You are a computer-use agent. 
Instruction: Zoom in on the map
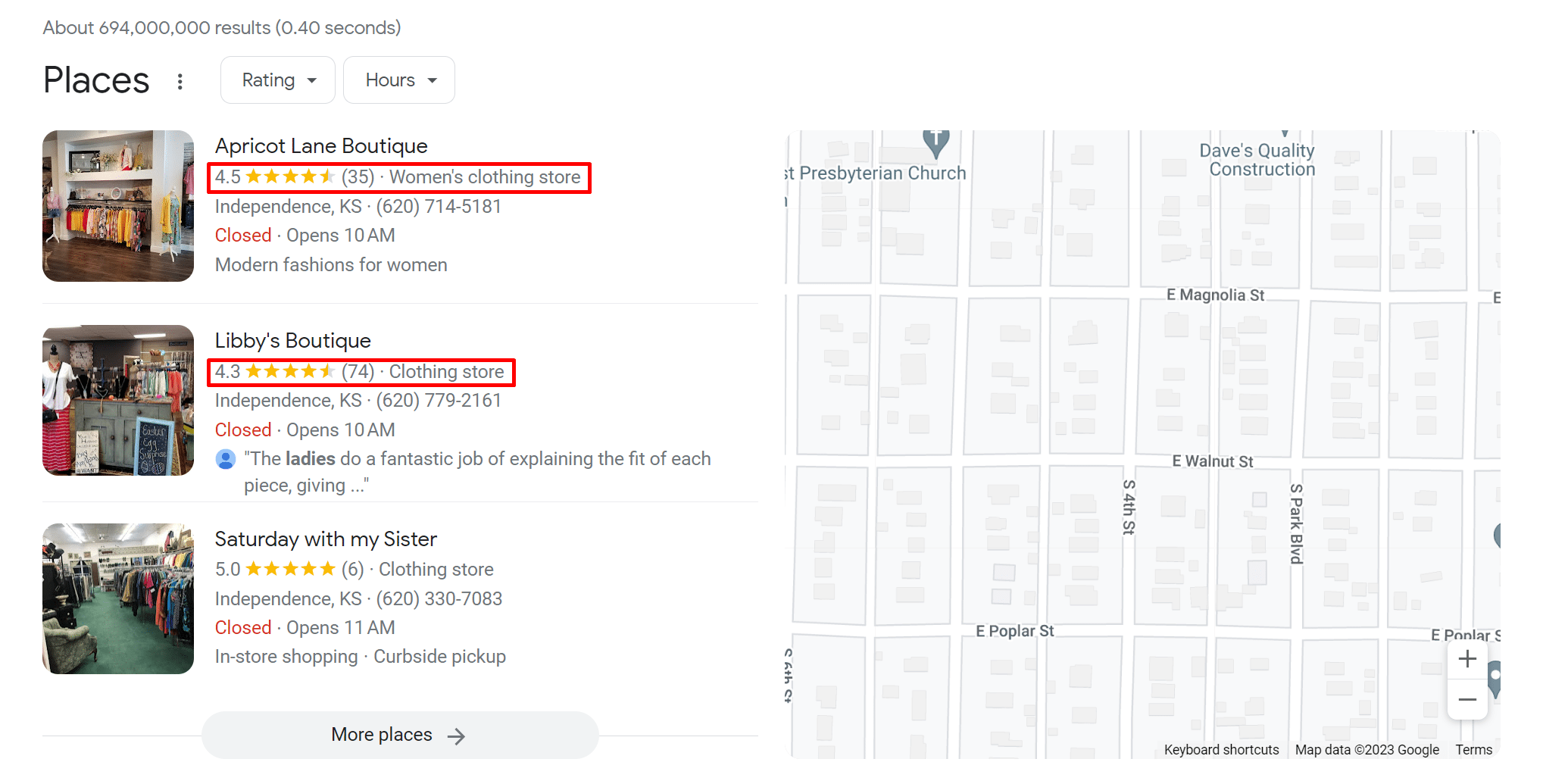[x=1467, y=659]
